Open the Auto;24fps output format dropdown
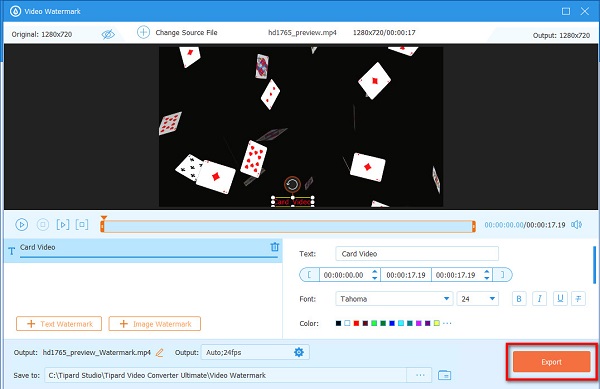The image size is (600, 389). 255,352
